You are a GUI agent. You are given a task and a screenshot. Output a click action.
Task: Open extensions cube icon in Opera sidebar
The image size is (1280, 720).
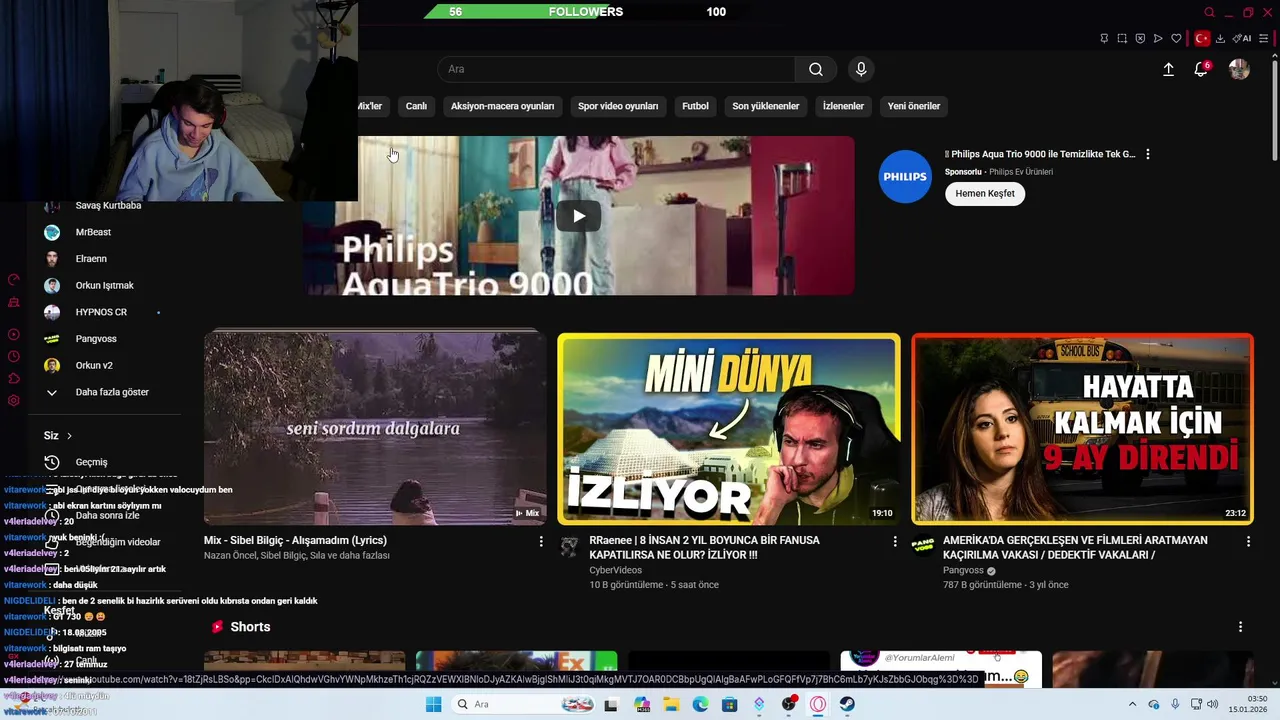(14, 379)
